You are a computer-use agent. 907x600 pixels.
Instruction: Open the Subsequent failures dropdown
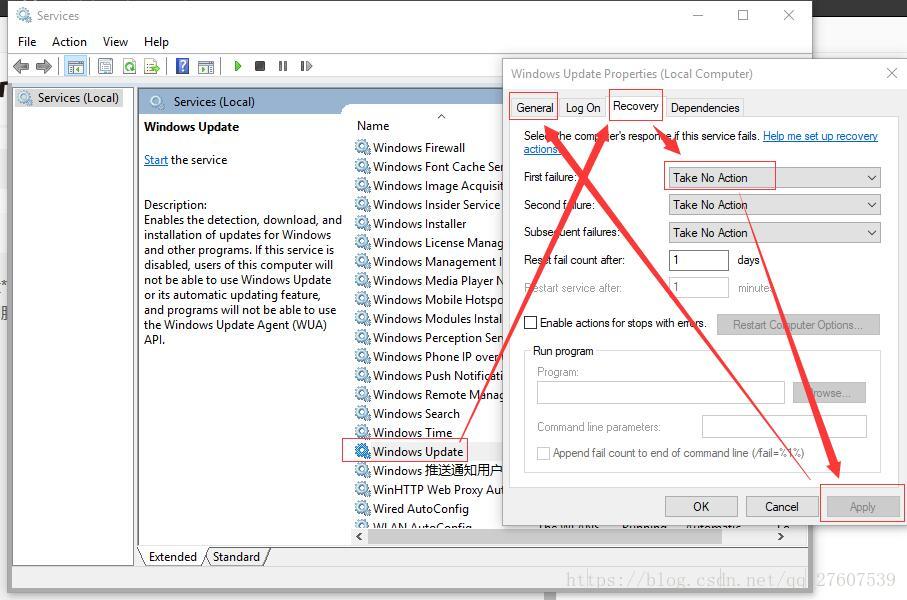click(x=775, y=233)
